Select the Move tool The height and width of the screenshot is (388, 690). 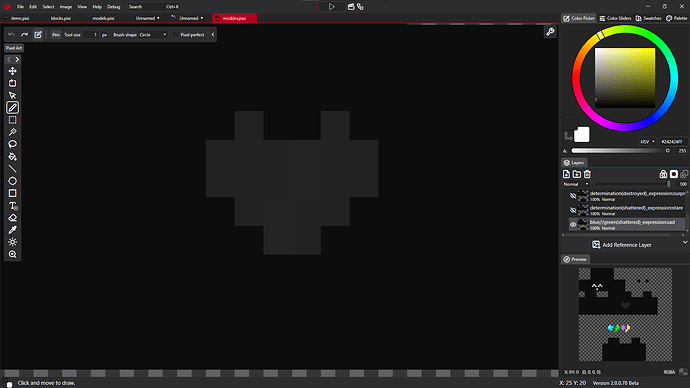tap(12, 71)
